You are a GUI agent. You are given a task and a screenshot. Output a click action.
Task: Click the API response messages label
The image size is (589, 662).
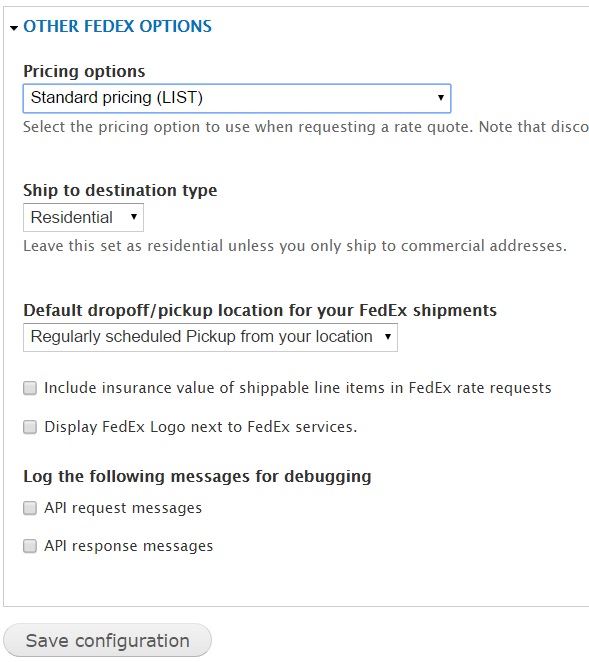point(128,546)
